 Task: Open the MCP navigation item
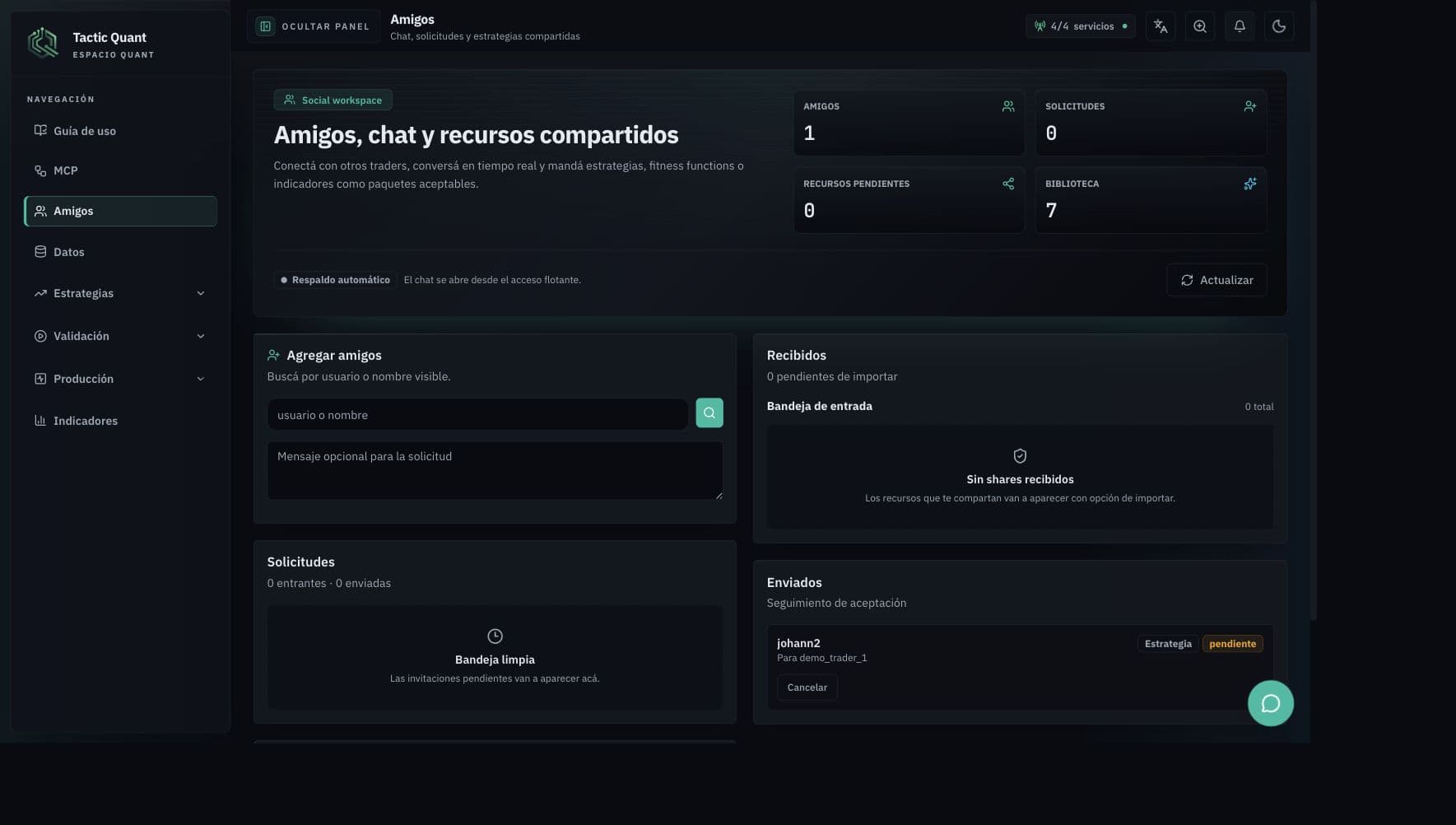[x=120, y=170]
